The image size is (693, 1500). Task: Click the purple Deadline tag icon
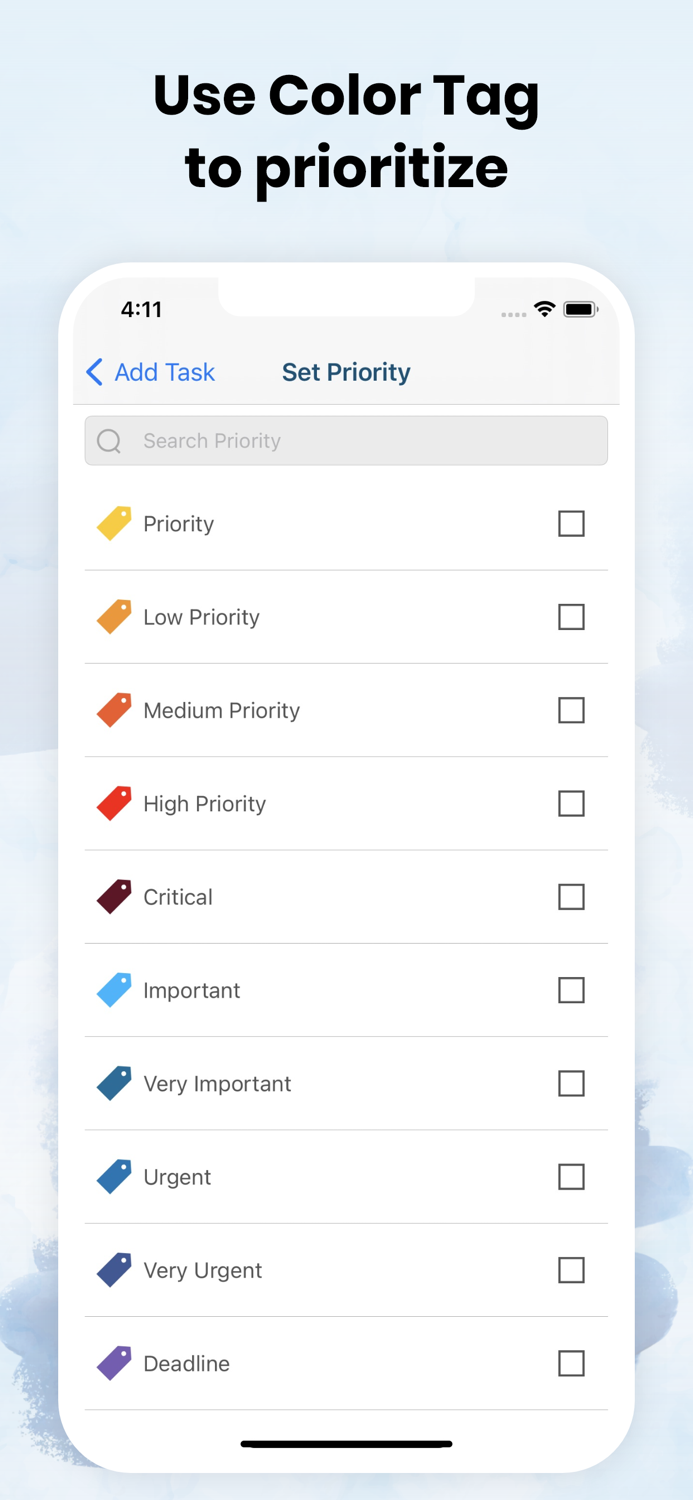pos(112,1363)
